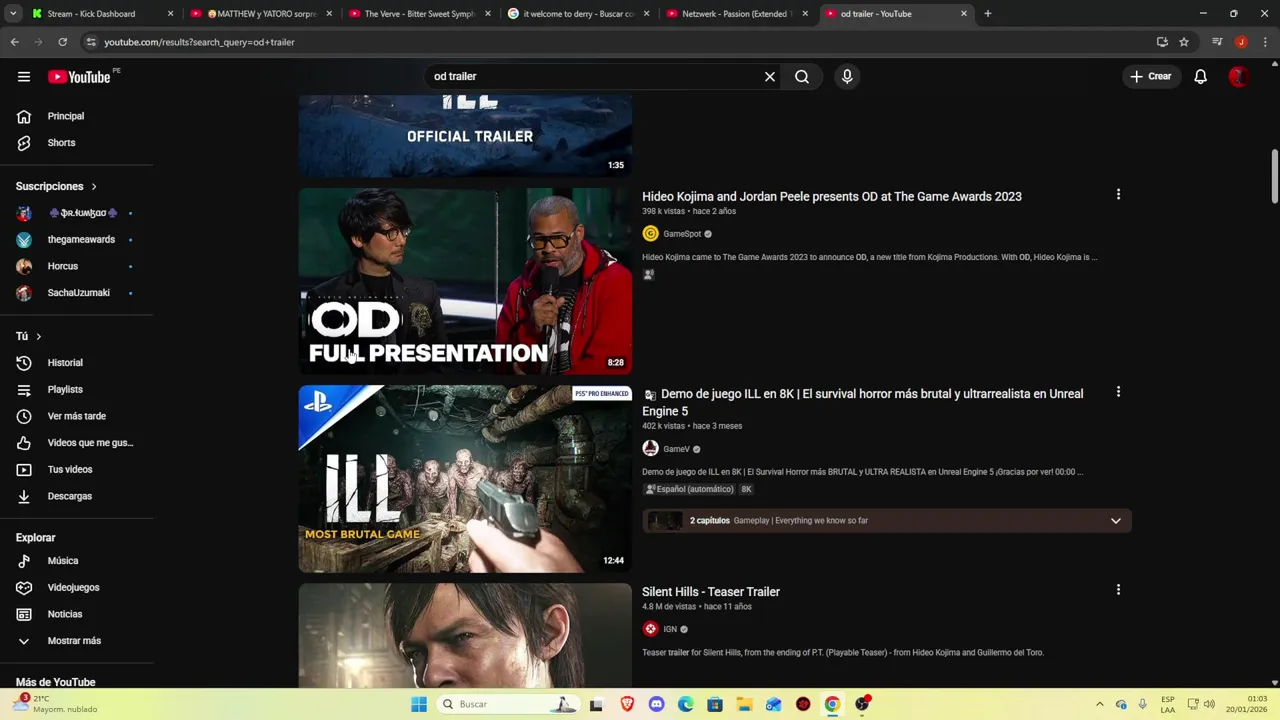Open the Demo de juego ILL en 8K title
This screenshot has width=1280, height=720.
862,402
